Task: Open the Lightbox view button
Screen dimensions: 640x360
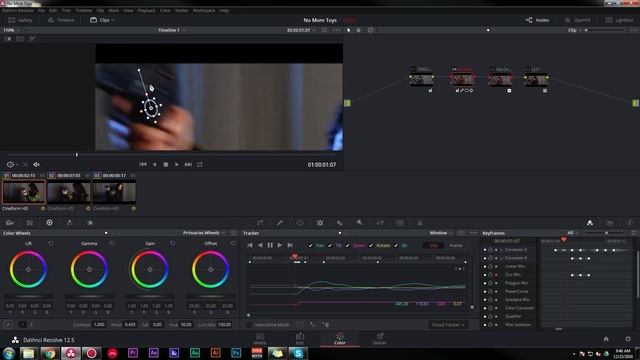Action: coord(620,20)
